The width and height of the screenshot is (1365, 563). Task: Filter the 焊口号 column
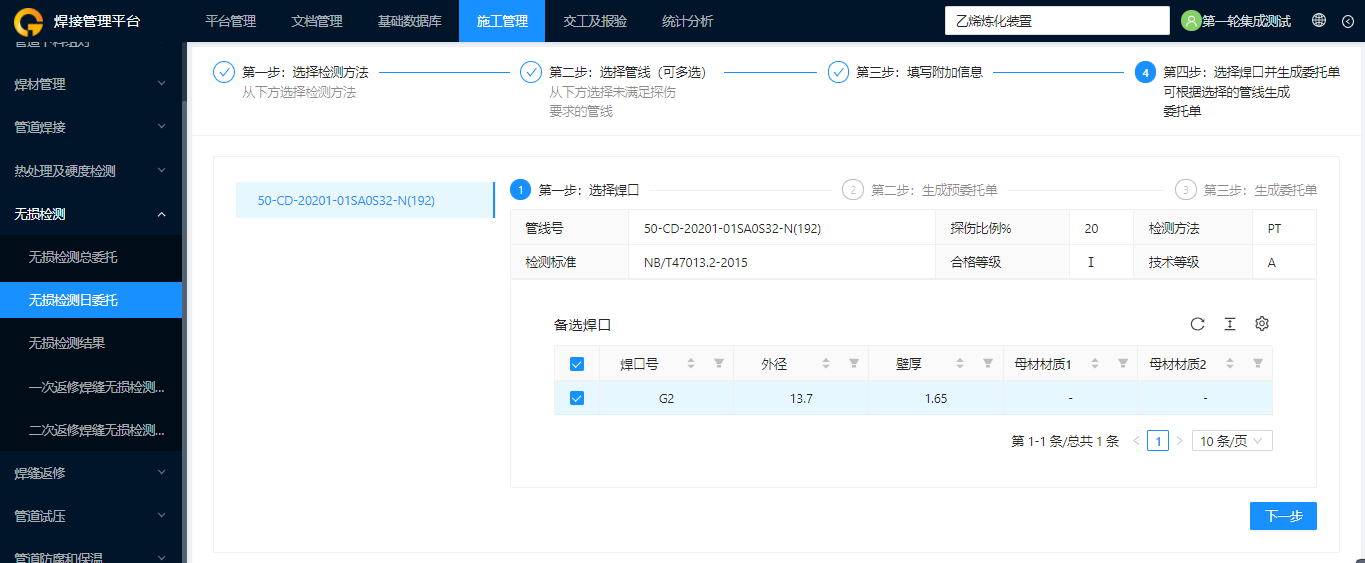coord(719,364)
